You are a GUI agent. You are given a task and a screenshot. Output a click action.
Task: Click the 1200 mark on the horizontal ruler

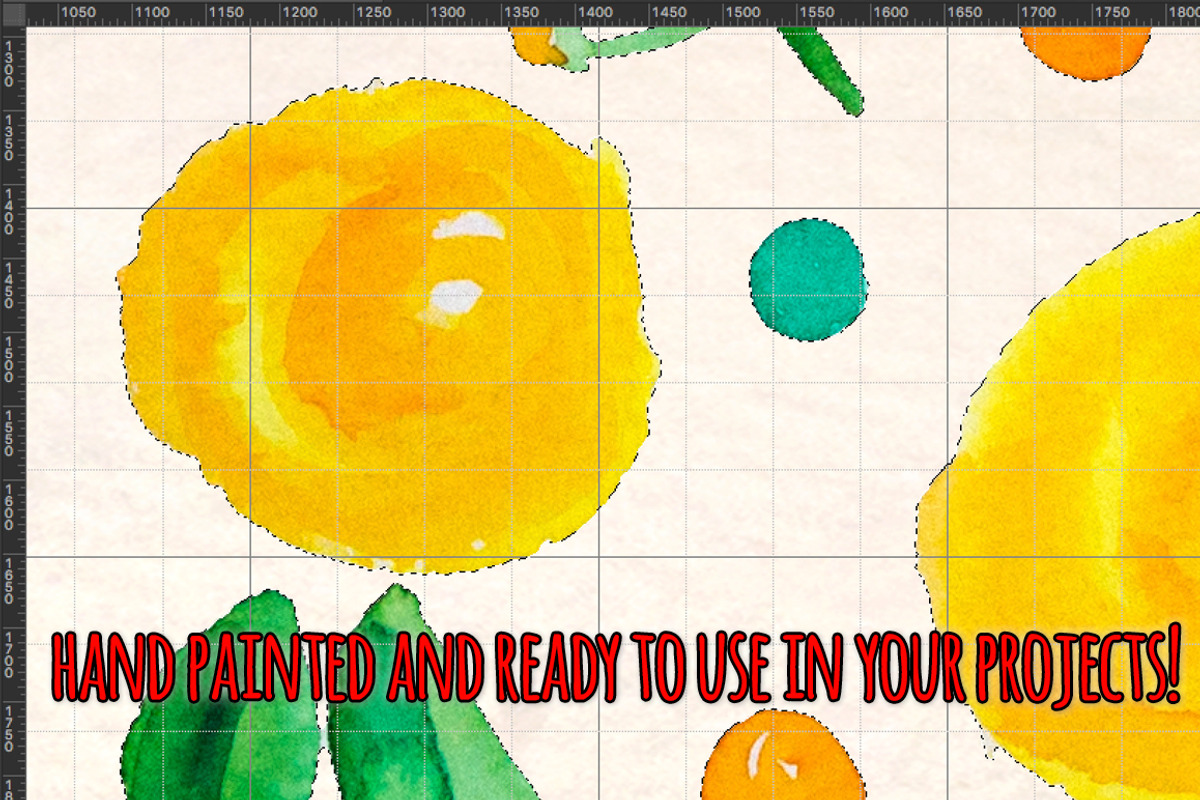299,13
